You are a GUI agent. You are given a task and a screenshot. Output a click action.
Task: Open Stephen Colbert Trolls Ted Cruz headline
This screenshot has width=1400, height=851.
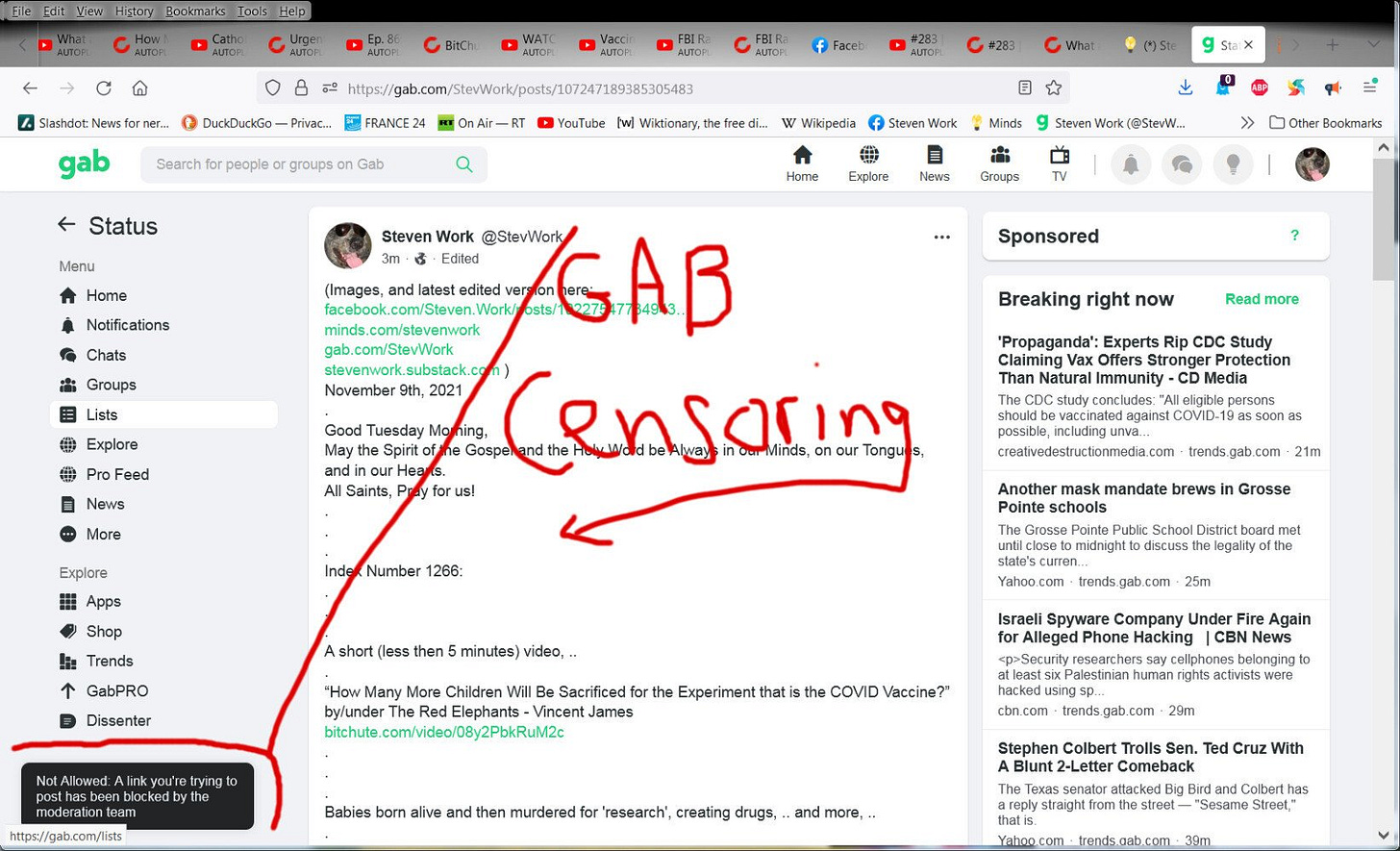(1151, 757)
